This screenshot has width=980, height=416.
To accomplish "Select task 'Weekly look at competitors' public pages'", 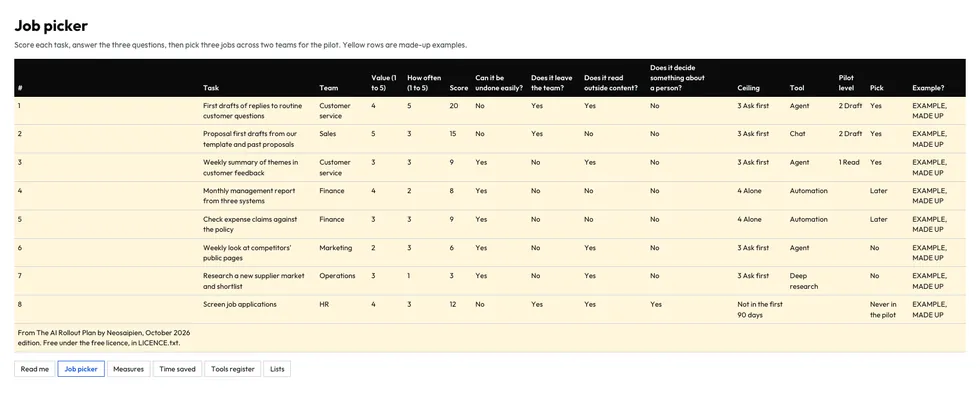I will (247, 252).
